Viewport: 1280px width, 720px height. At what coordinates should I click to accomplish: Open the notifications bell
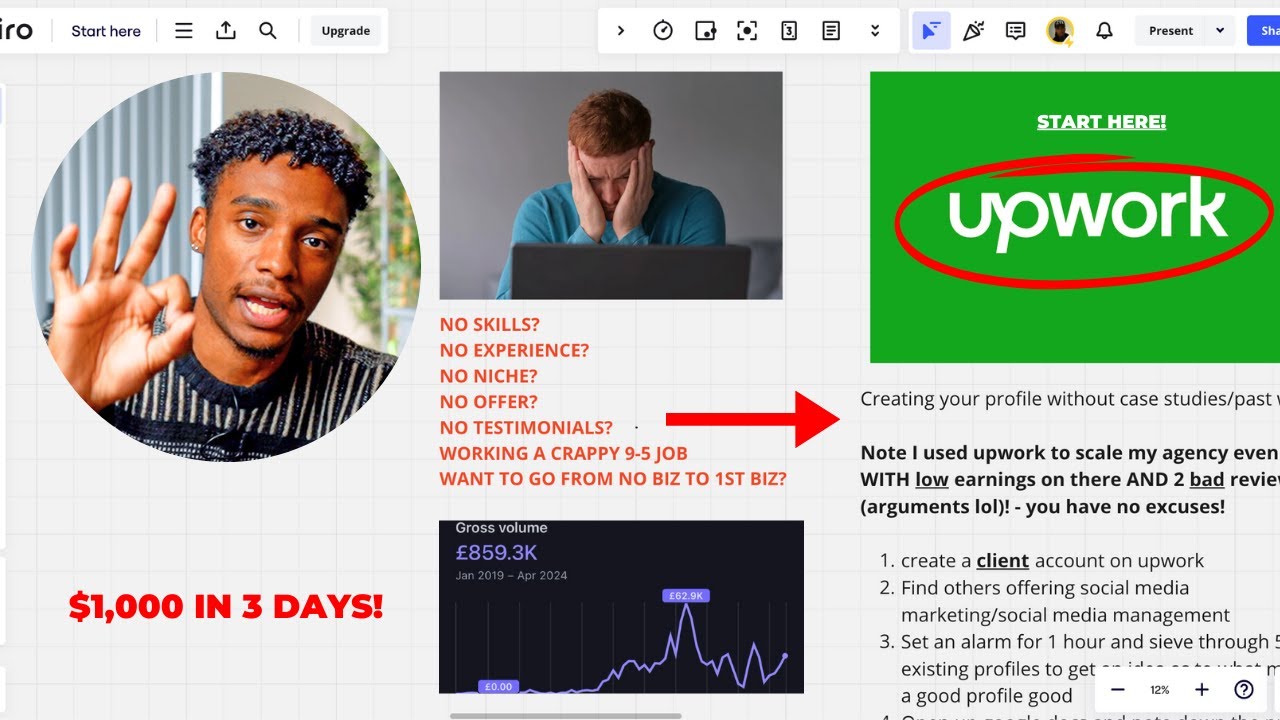[x=1104, y=31]
